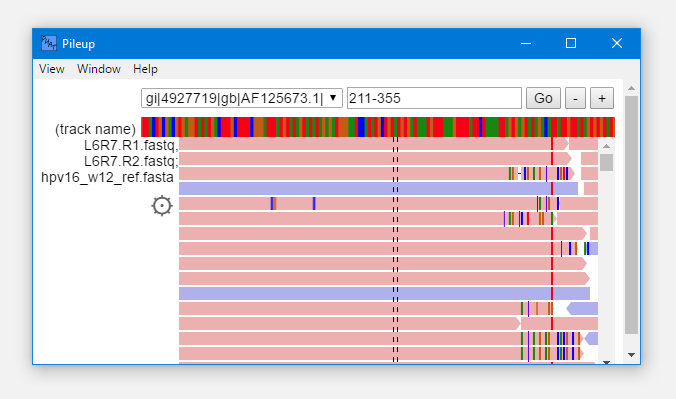
Task: Click the 211-355 range input field
Action: click(434, 98)
